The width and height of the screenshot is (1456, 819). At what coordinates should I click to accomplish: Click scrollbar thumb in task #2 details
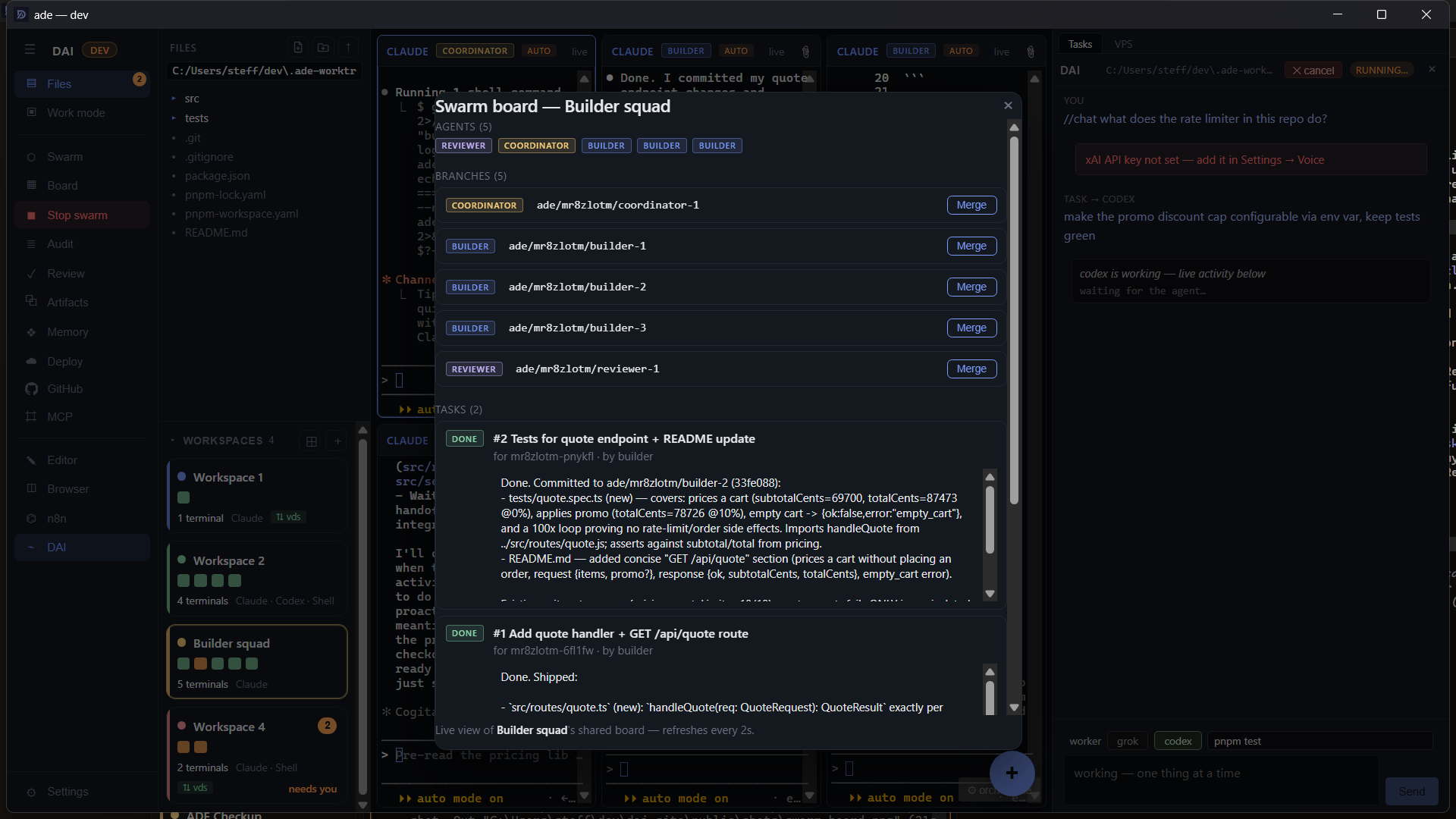click(x=990, y=519)
